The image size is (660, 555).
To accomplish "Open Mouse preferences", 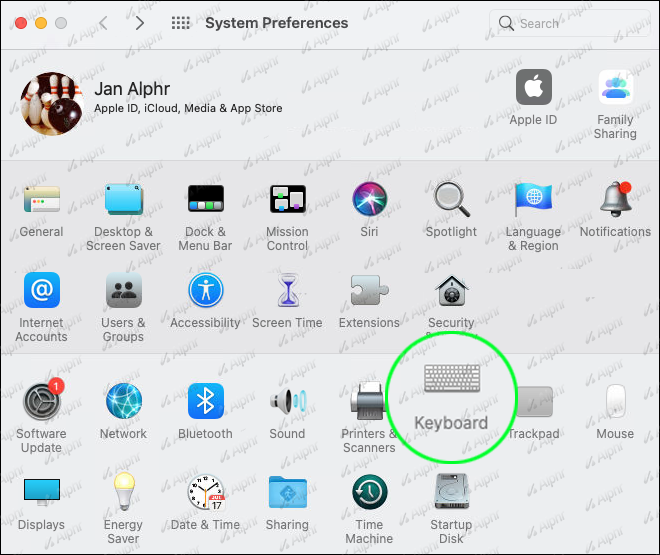I will tap(615, 401).
